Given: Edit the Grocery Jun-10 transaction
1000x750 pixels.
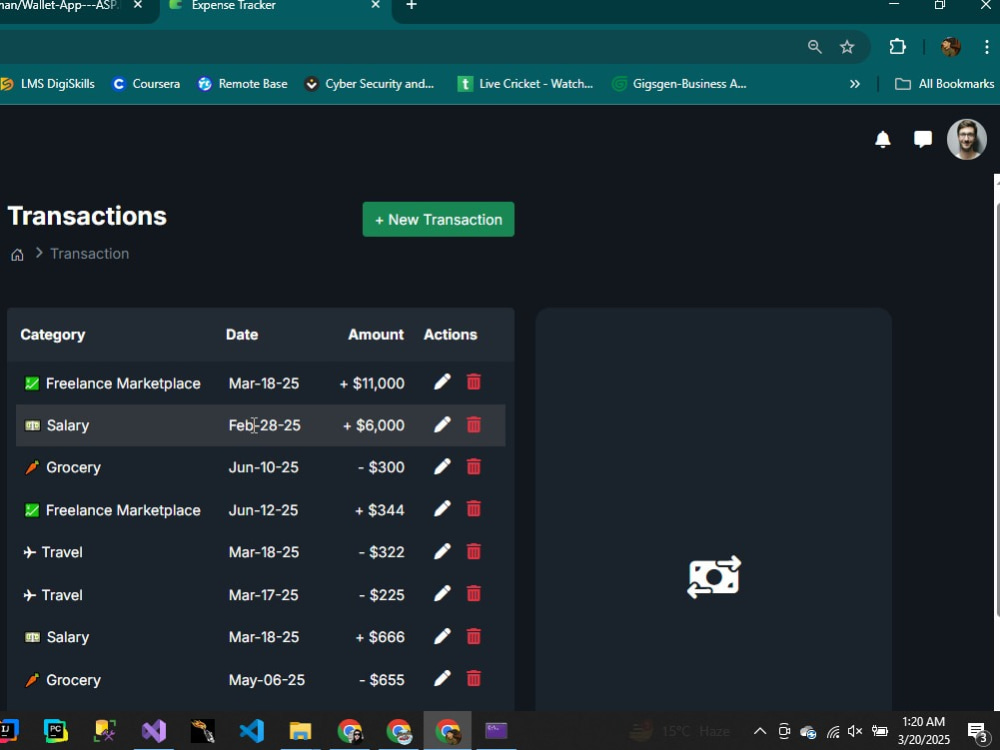Looking at the screenshot, I should click(x=442, y=466).
